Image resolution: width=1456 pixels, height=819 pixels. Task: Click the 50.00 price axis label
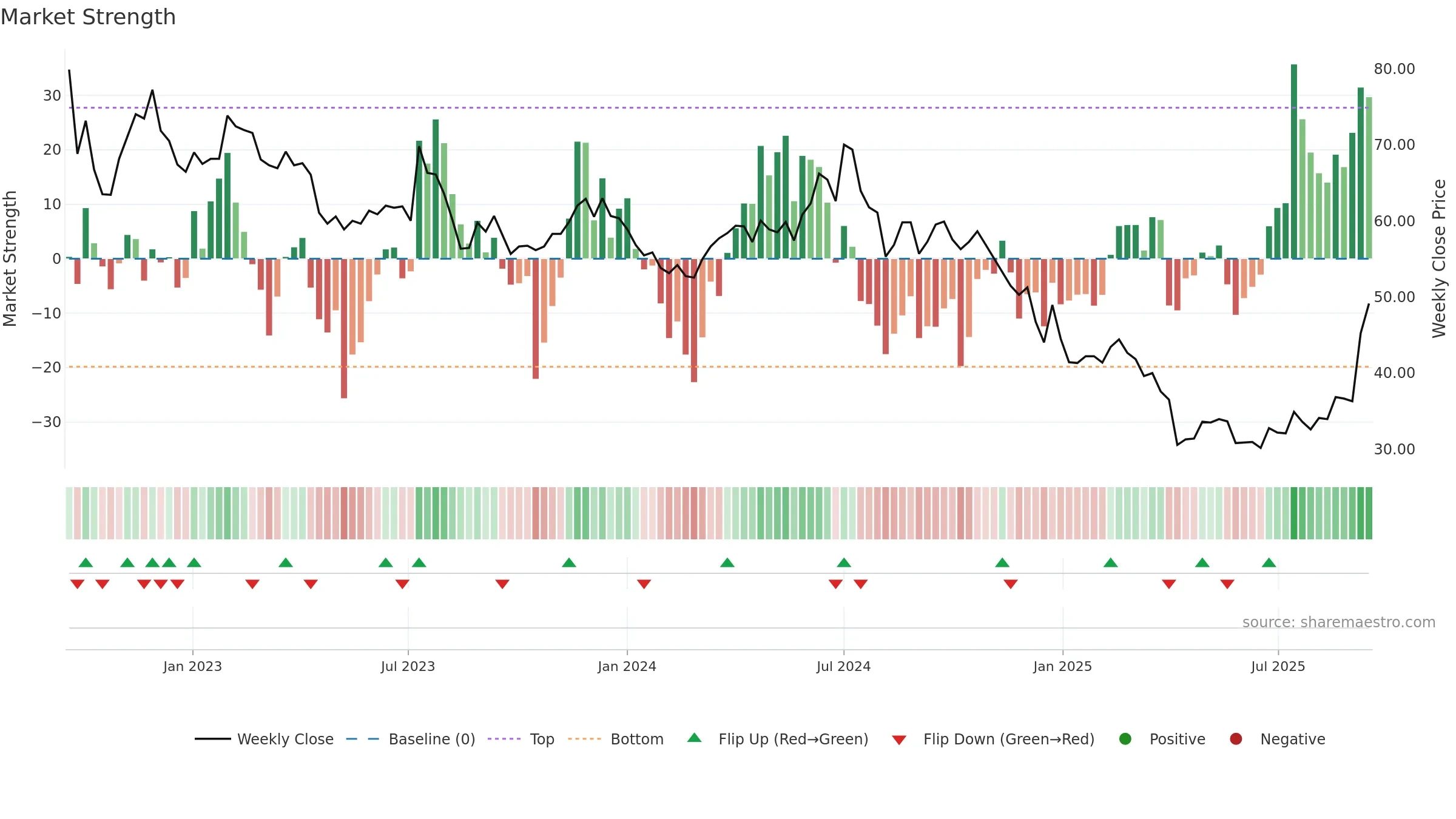[x=1394, y=297]
